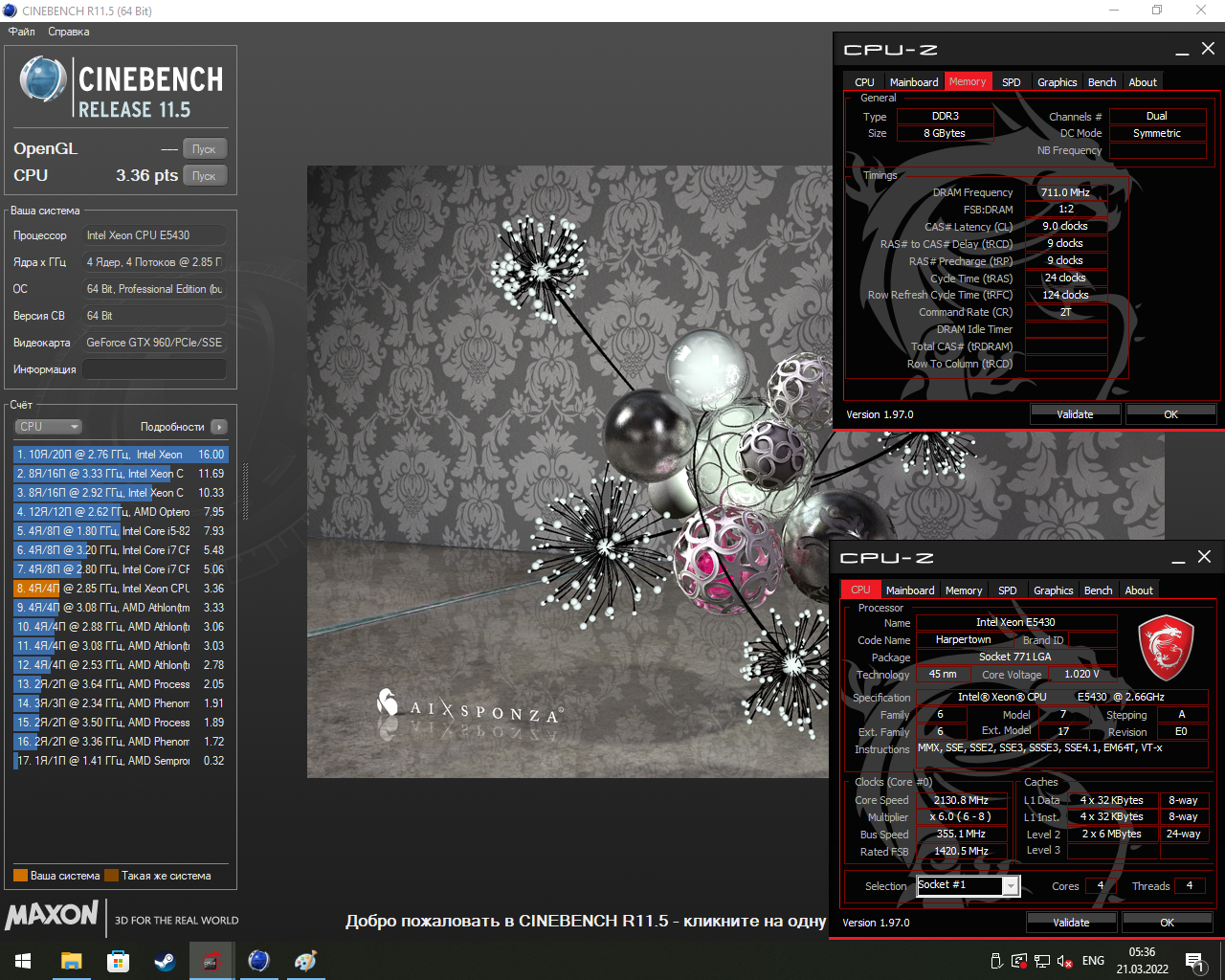Click Validate in lower CPU-Z window
The image size is (1225, 980).
click(x=1071, y=923)
